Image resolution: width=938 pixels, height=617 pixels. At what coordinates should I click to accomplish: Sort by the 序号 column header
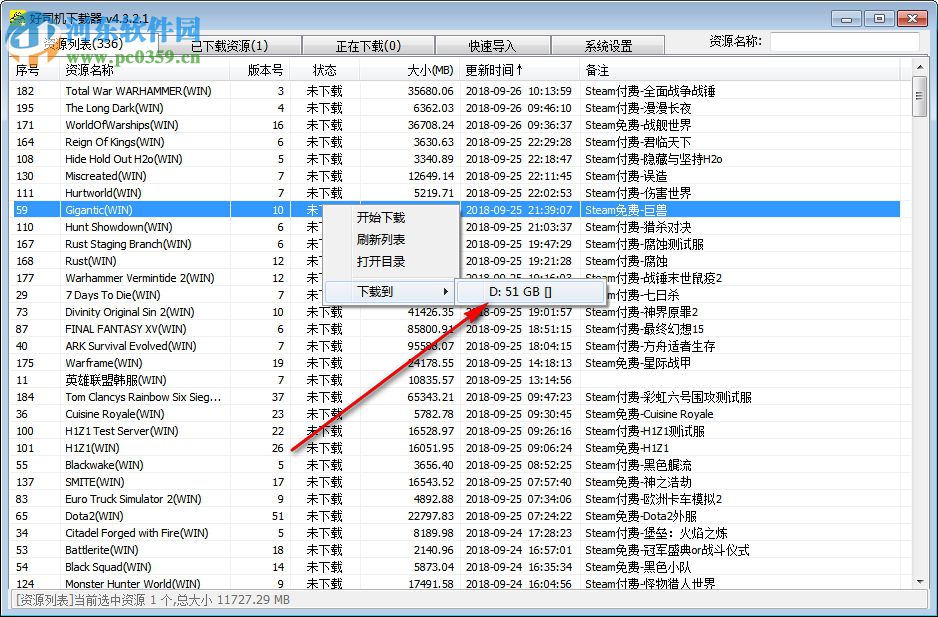(x=35, y=70)
